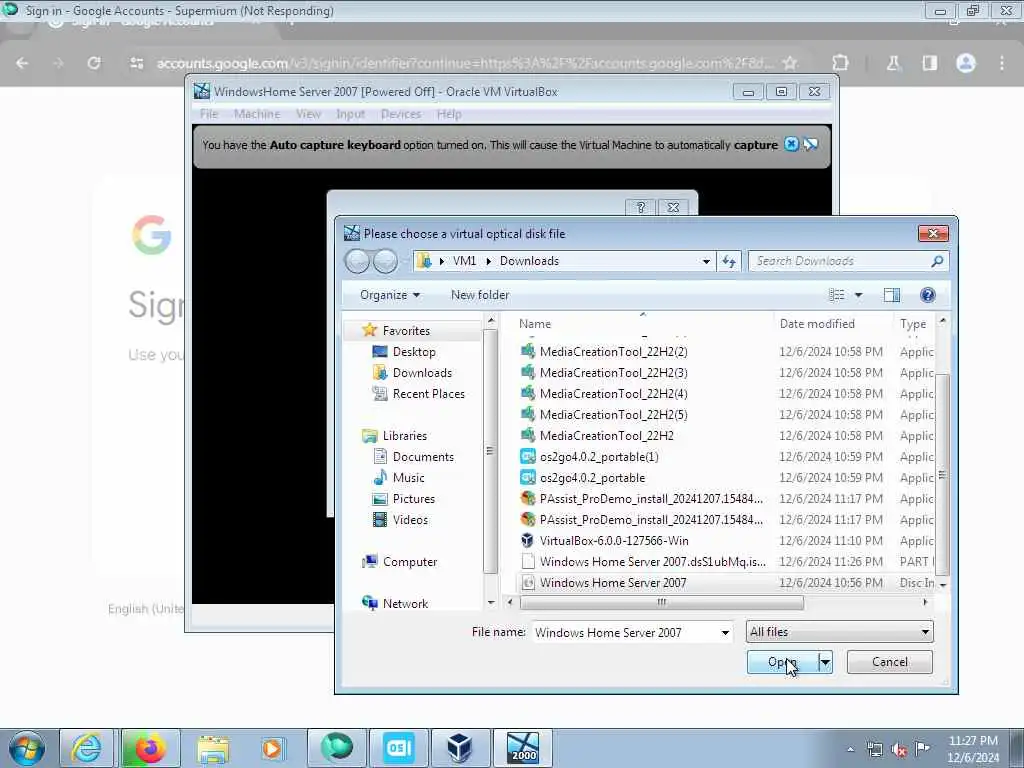Launch Firefox from the taskbar
The height and width of the screenshot is (768, 1024).
click(150, 748)
